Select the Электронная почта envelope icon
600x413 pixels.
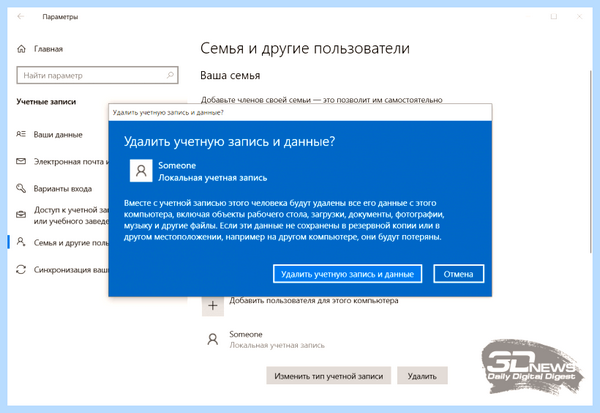[21, 161]
